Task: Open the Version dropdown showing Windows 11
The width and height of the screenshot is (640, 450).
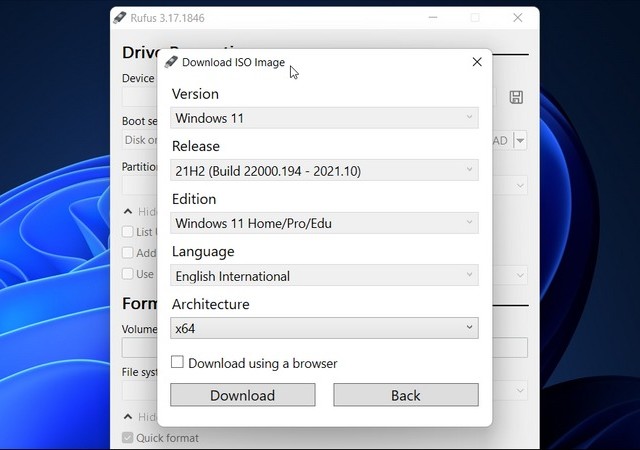Action: pyautogui.click(x=324, y=118)
